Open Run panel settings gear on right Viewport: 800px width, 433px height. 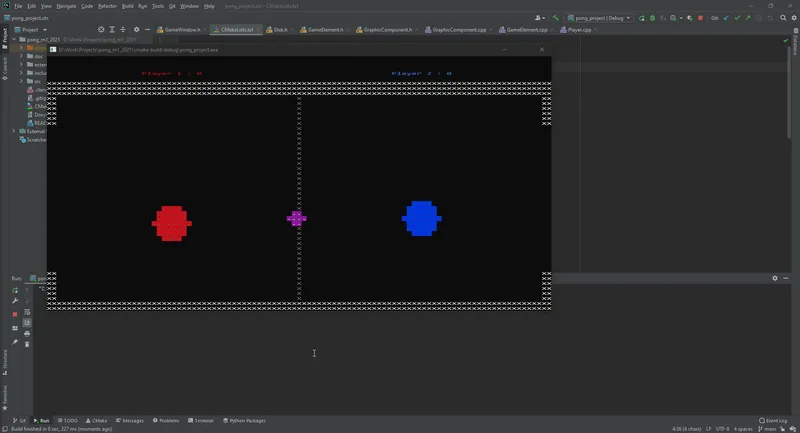[774, 278]
